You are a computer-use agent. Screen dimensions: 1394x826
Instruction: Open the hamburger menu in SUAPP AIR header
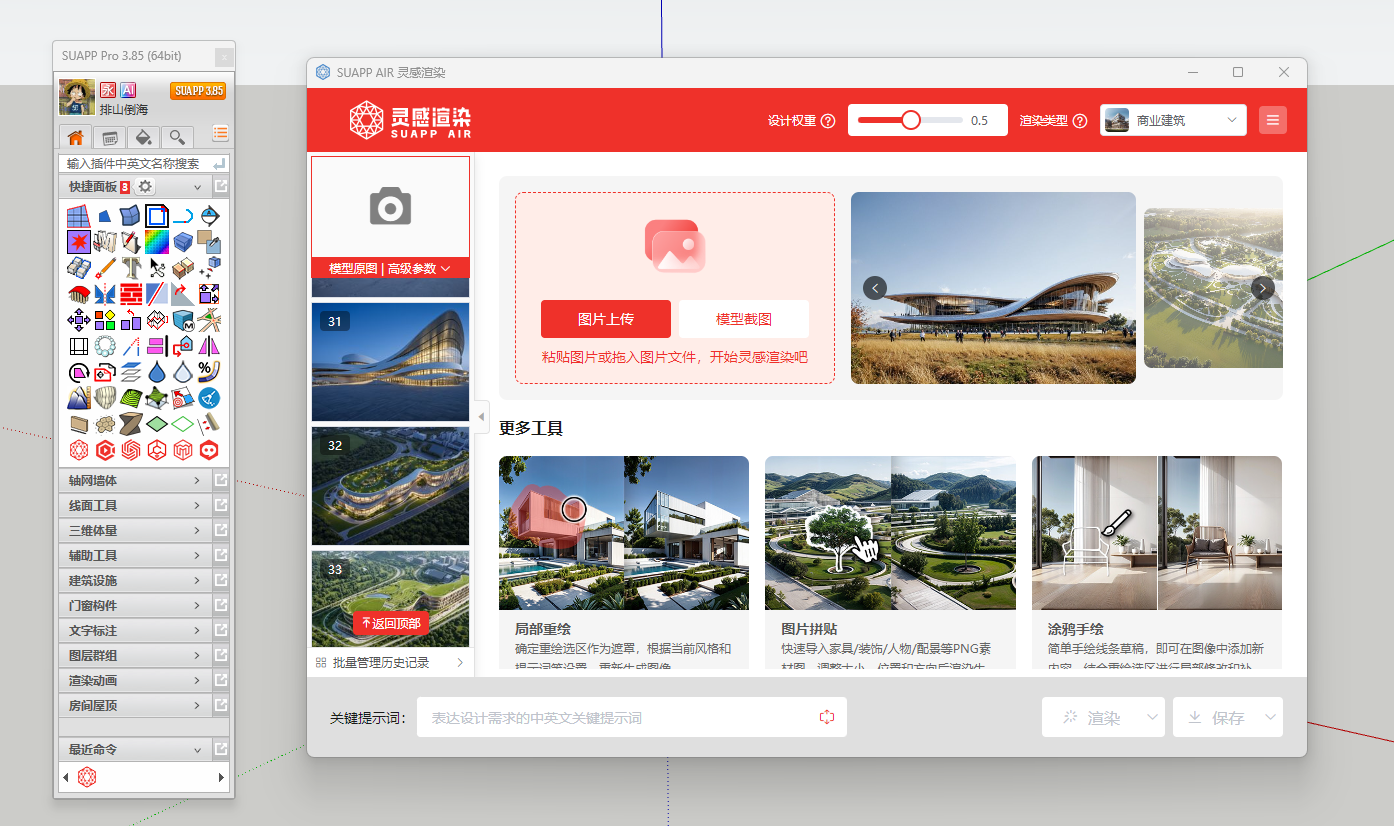pos(1273,120)
